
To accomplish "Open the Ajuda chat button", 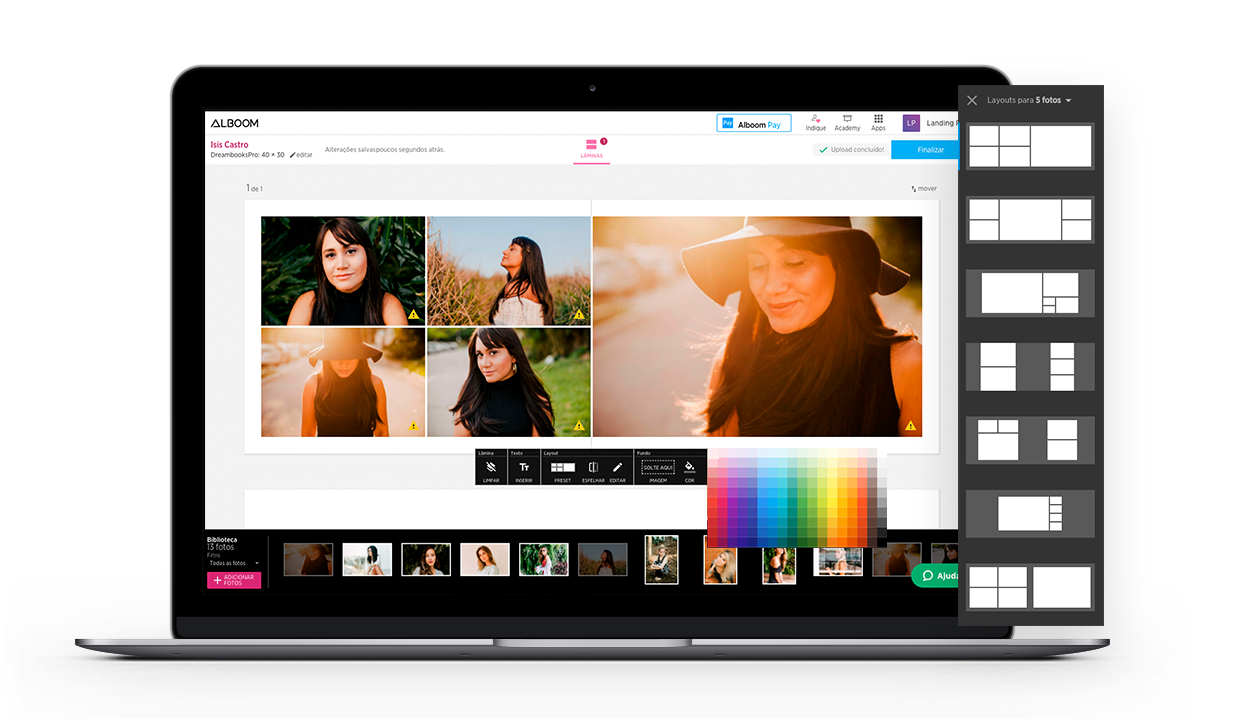I will pos(938,576).
